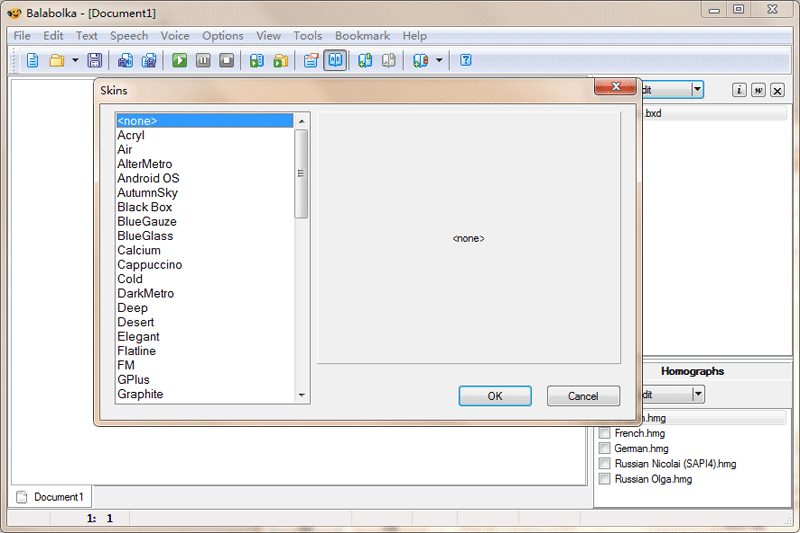Check the Russian Nicolai (SAPI4).hmg box
800x533 pixels.
(605, 463)
